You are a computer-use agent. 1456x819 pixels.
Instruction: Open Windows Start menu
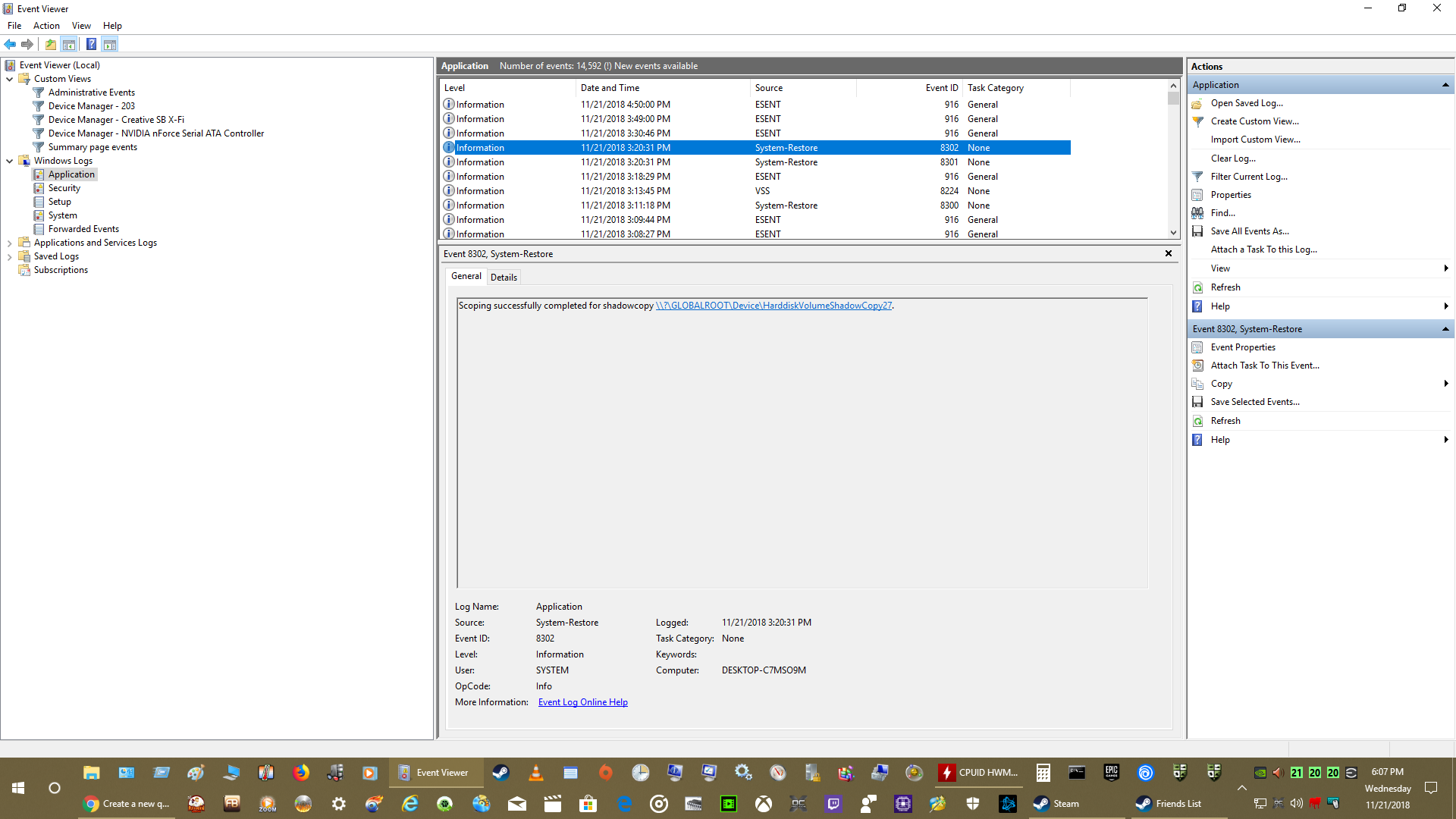(x=18, y=788)
